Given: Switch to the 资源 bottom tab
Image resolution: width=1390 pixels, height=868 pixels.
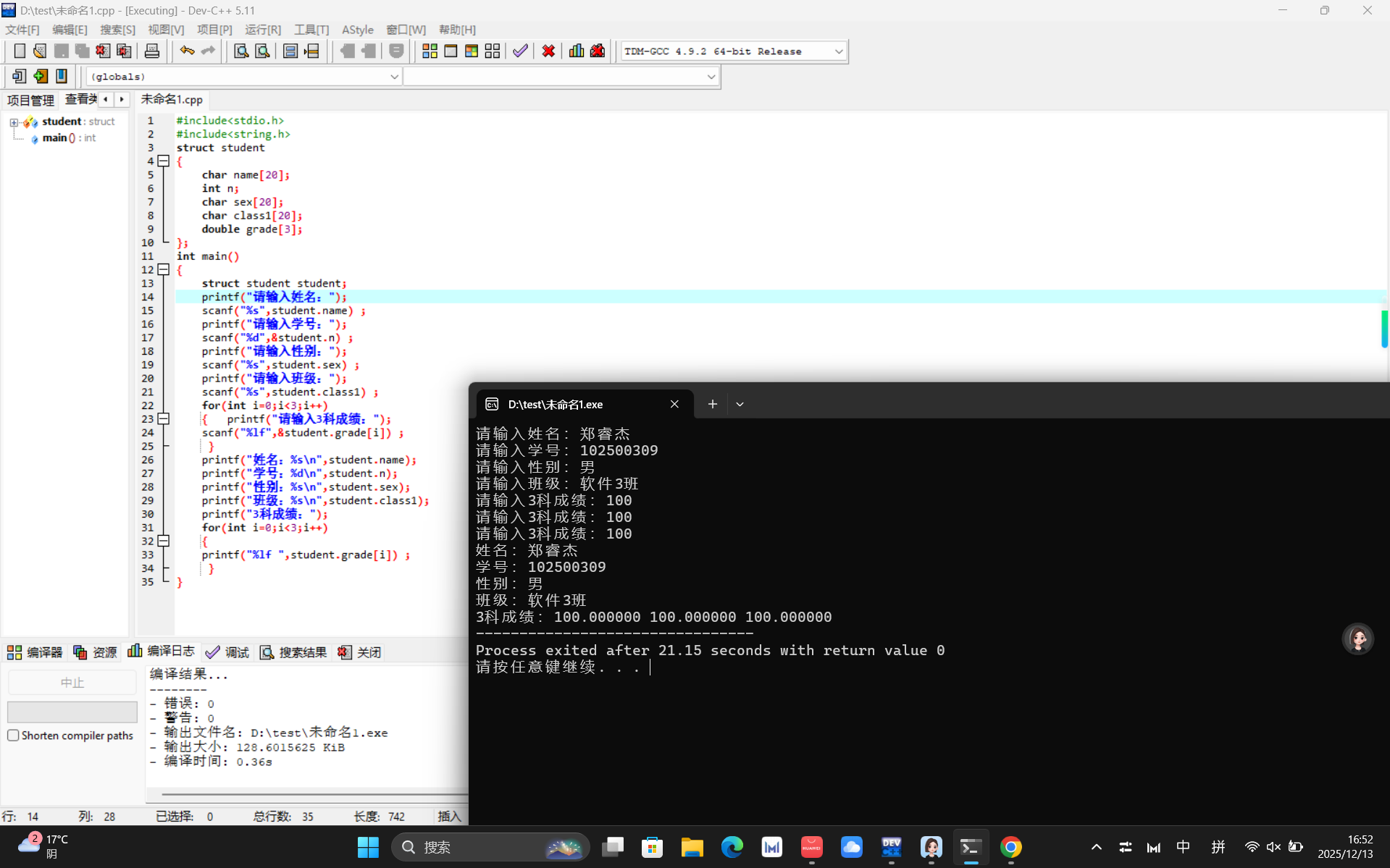Looking at the screenshot, I should click(95, 652).
